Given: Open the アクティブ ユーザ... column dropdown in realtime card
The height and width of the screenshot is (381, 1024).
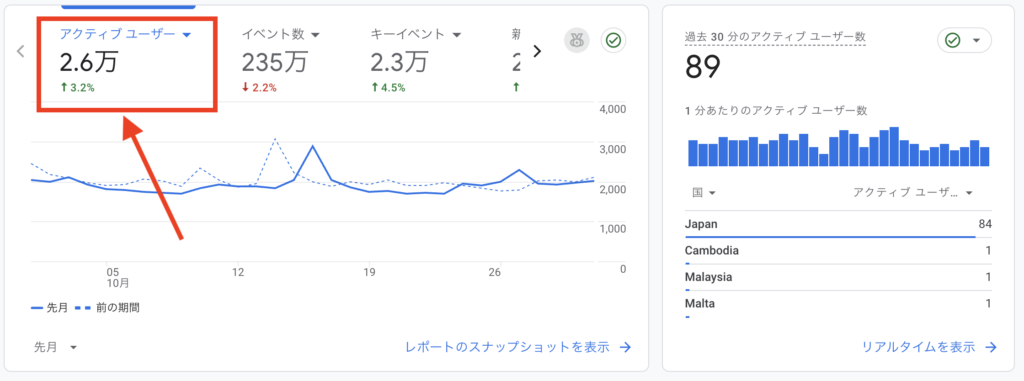Looking at the screenshot, I should (913, 192).
